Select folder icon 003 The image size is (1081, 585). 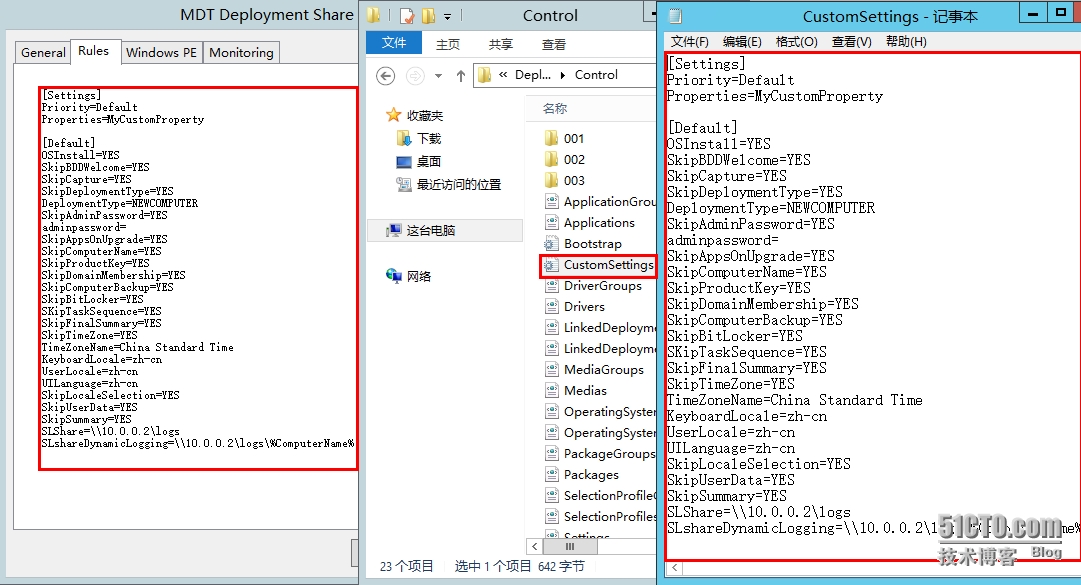[552, 181]
